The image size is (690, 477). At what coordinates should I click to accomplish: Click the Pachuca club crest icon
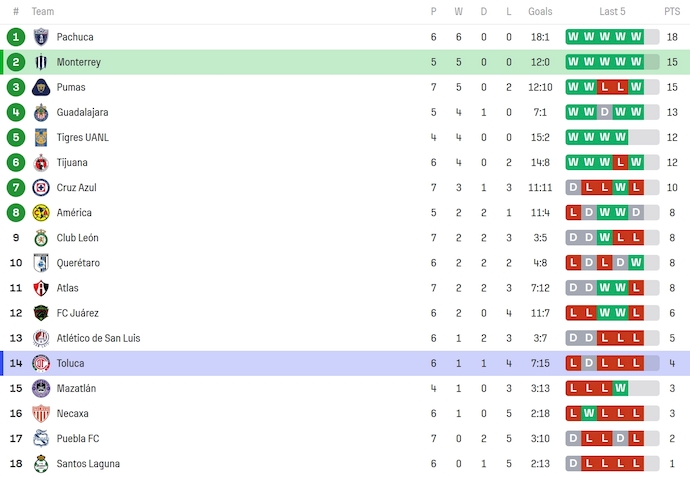tap(41, 37)
